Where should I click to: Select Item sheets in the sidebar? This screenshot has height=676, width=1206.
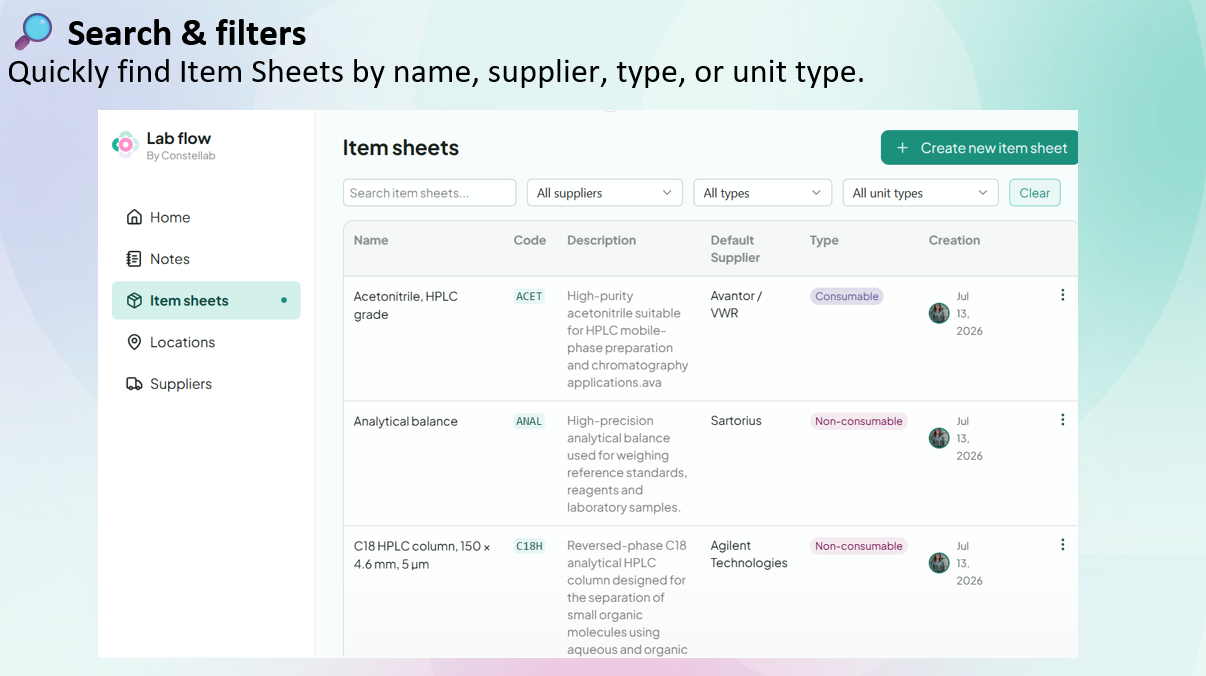206,300
